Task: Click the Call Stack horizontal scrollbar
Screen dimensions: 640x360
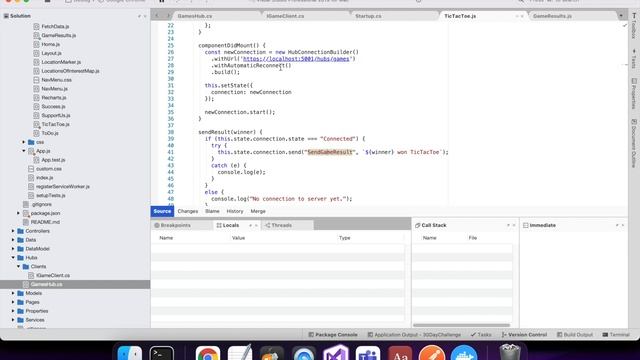Action: 461,325
